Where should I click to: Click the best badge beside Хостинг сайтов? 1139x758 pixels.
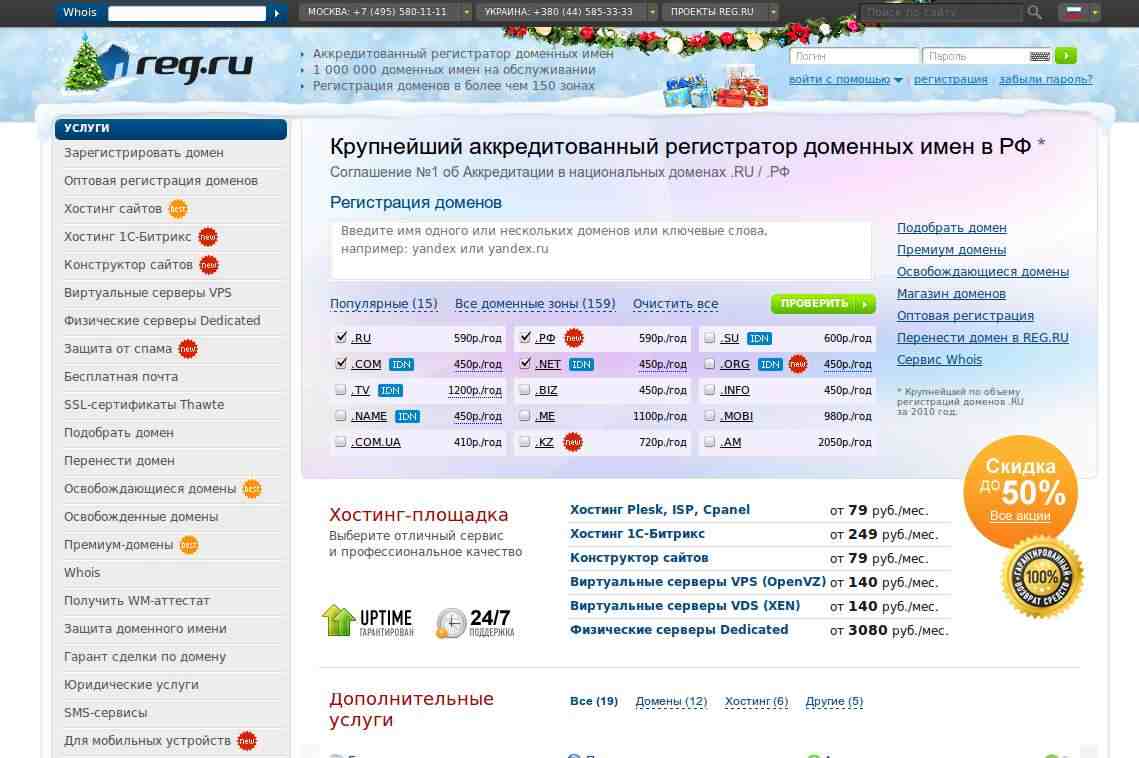point(178,209)
